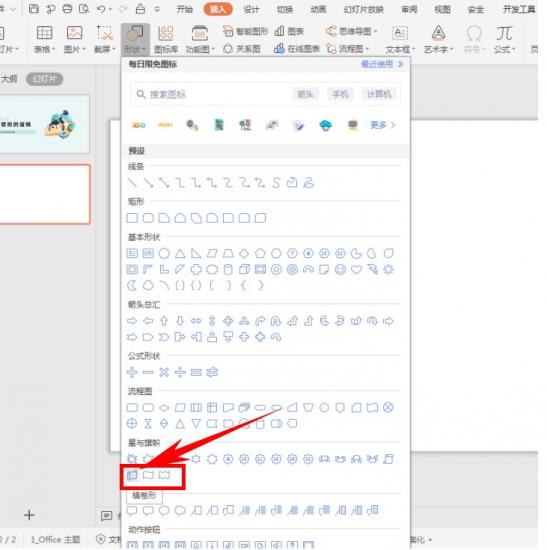The width and height of the screenshot is (547, 550).
Task: Select the smiley face basic shape
Action: click(x=340, y=269)
